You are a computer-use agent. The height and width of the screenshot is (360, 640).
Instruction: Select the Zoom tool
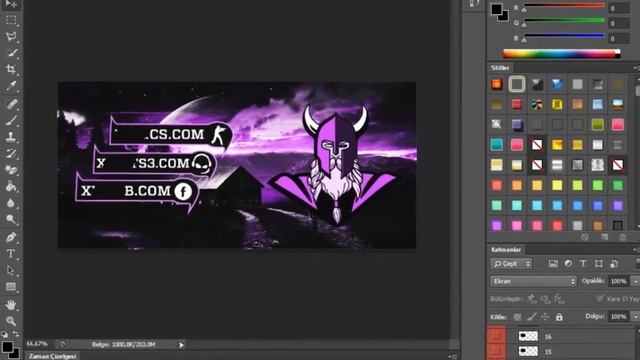tap(11, 321)
